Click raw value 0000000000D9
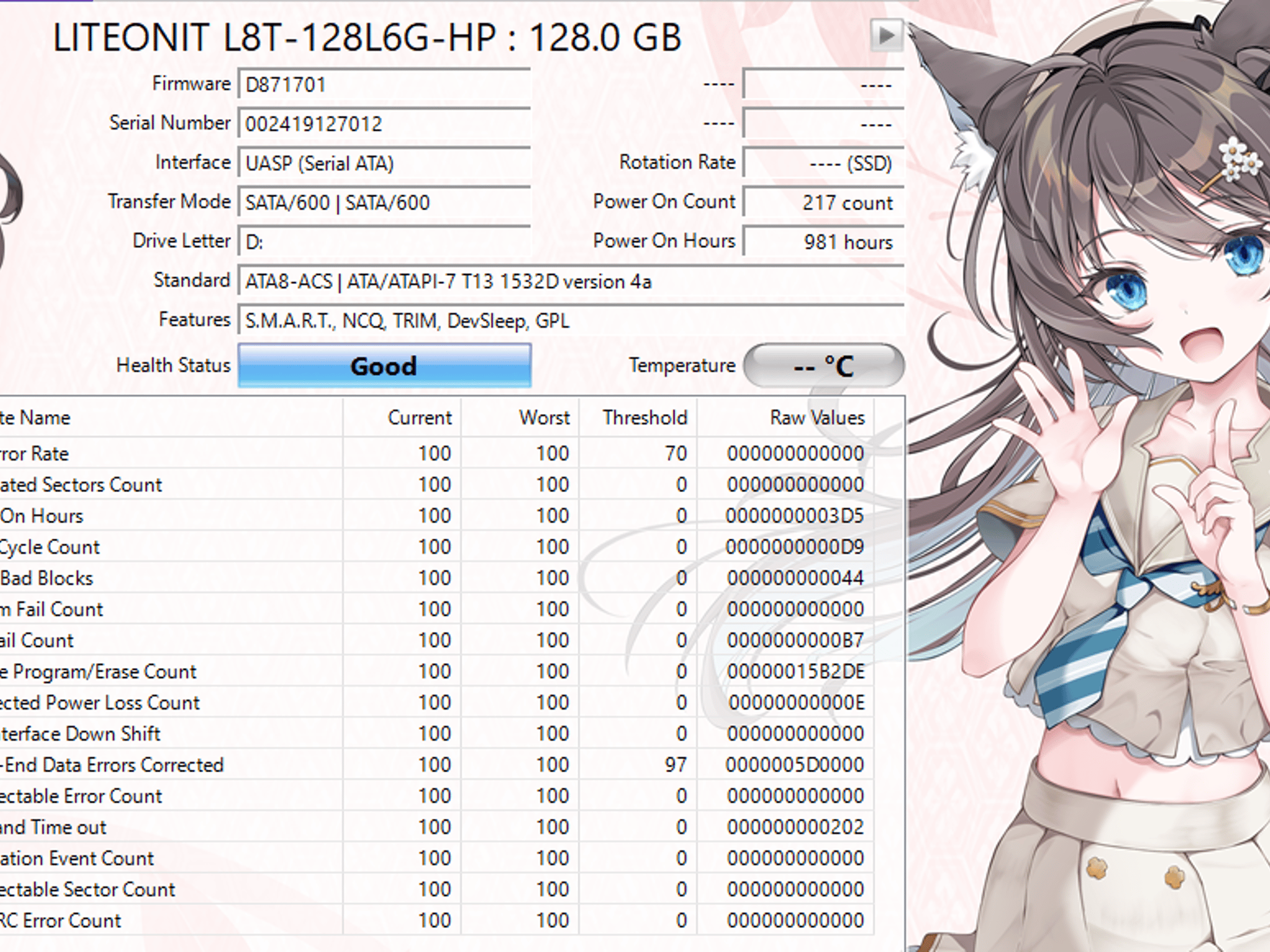This screenshot has height=952, width=1270. coord(795,547)
